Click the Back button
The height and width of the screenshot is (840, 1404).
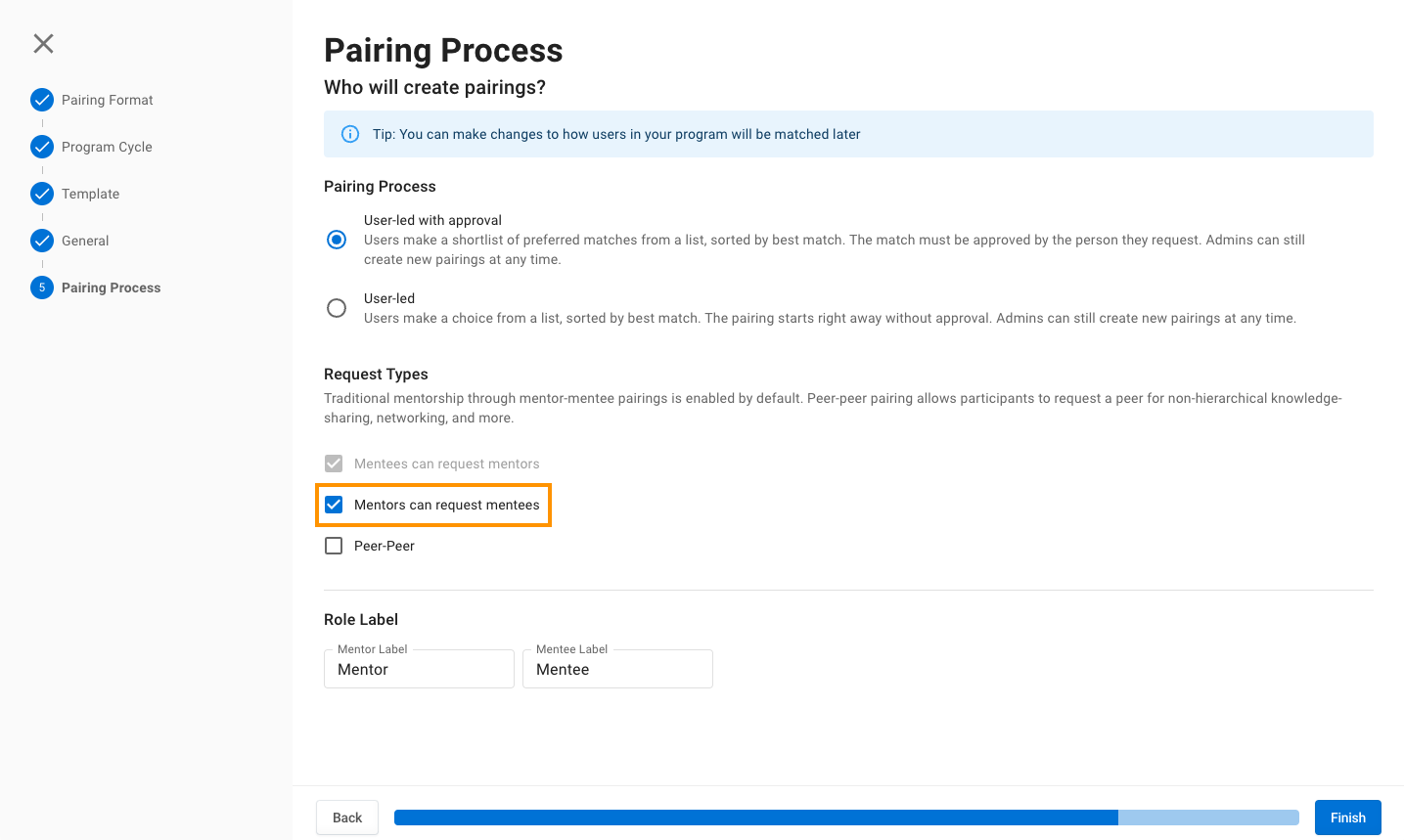347,818
